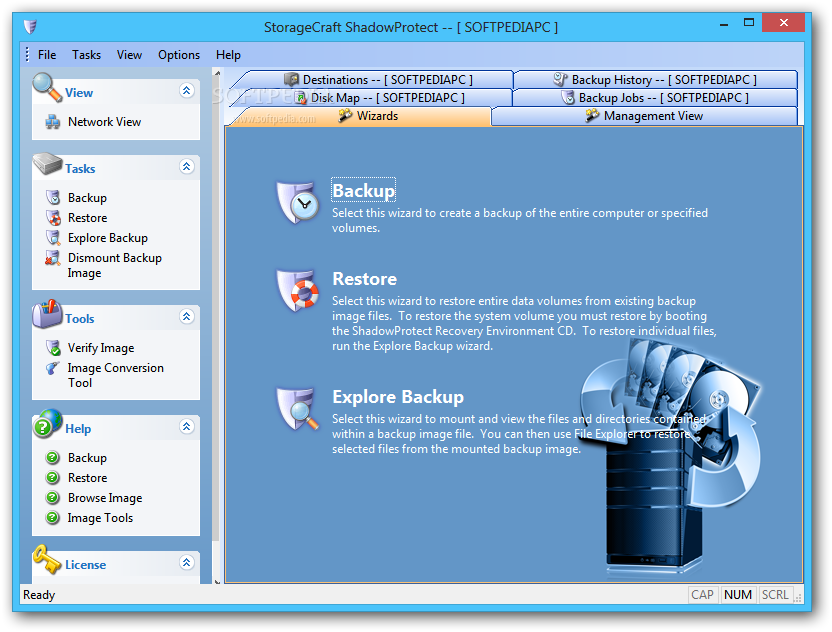Click the ShadowProtect shield title bar icon
The height and width of the screenshot is (632, 832).
(x=31, y=27)
